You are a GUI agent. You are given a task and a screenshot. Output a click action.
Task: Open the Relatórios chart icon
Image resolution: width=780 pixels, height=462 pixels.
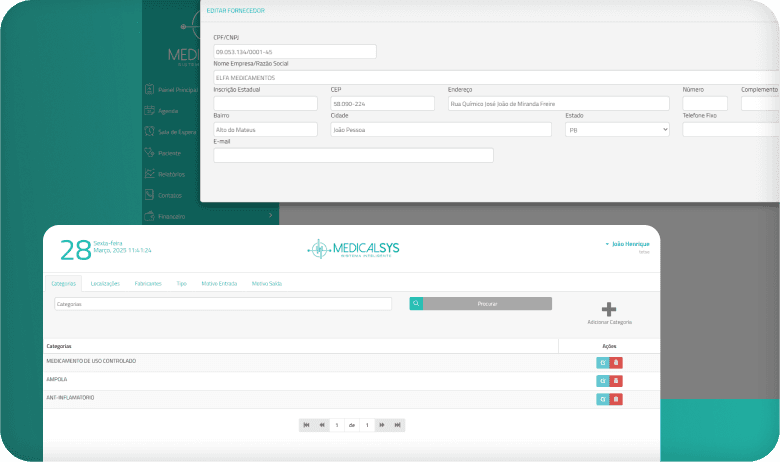pyautogui.click(x=150, y=174)
